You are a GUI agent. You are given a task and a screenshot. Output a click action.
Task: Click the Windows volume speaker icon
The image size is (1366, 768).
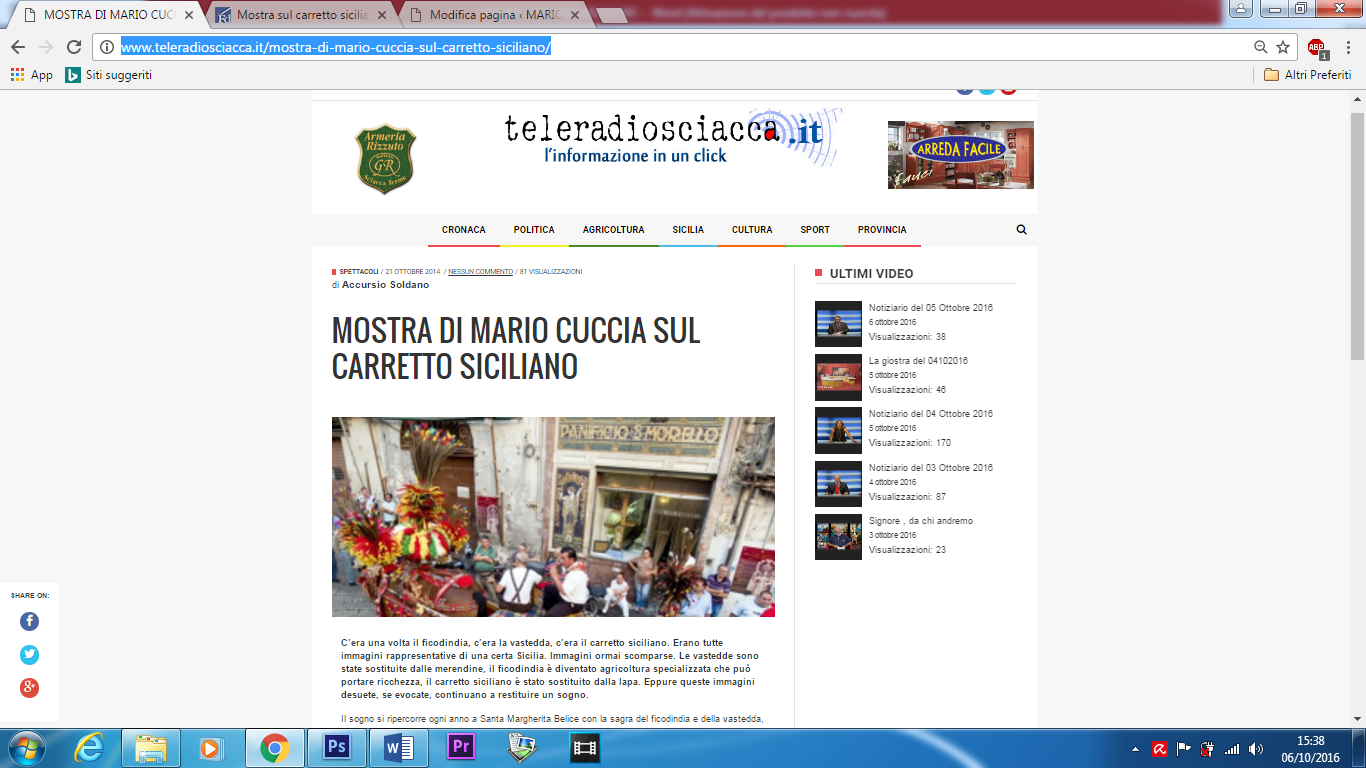pyautogui.click(x=1255, y=748)
